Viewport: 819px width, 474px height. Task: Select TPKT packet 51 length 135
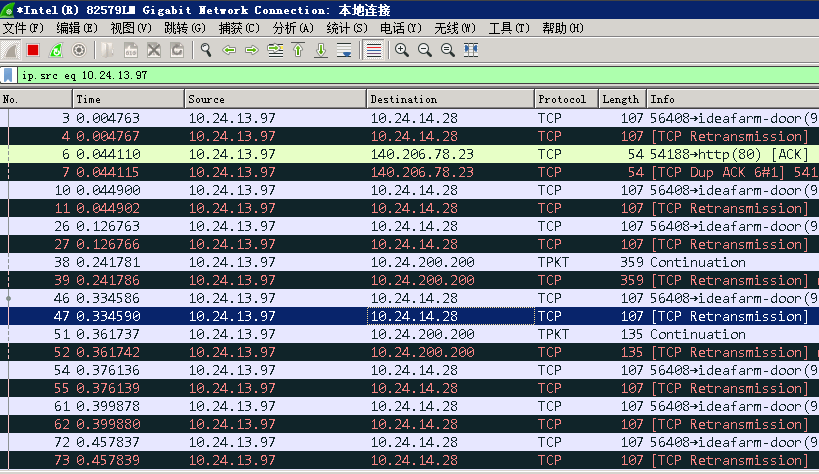click(410, 334)
